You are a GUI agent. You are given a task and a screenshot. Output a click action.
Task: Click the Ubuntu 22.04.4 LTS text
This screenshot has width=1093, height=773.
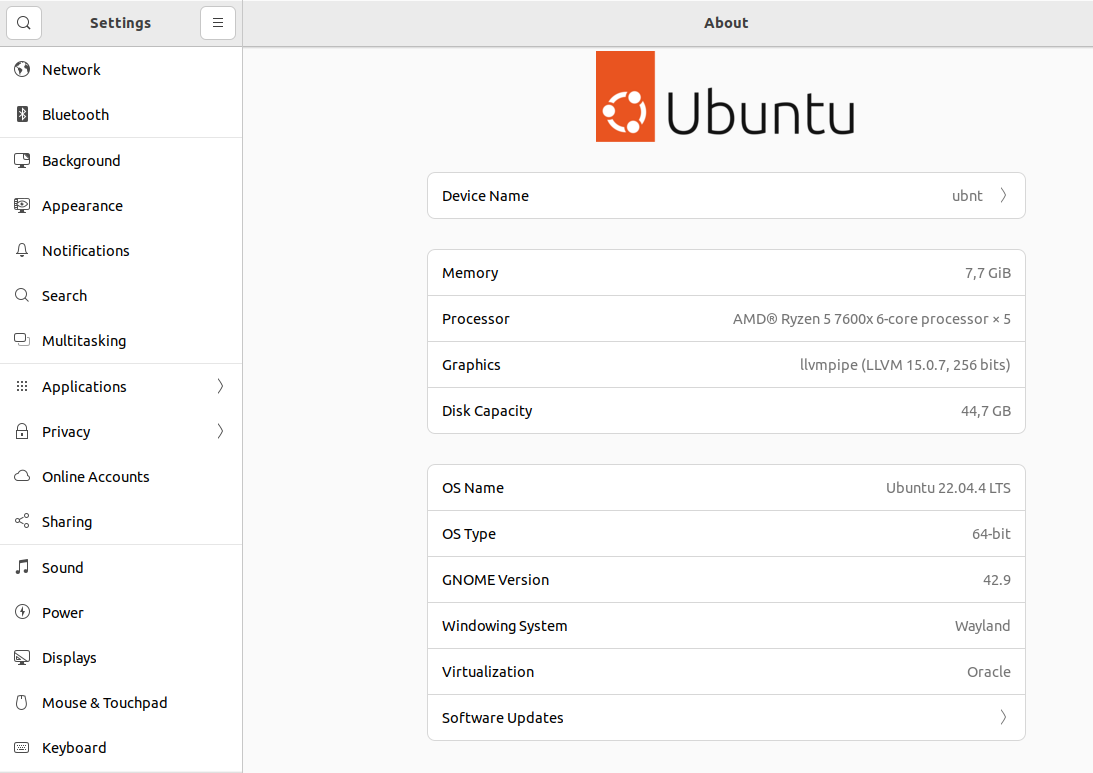(948, 488)
